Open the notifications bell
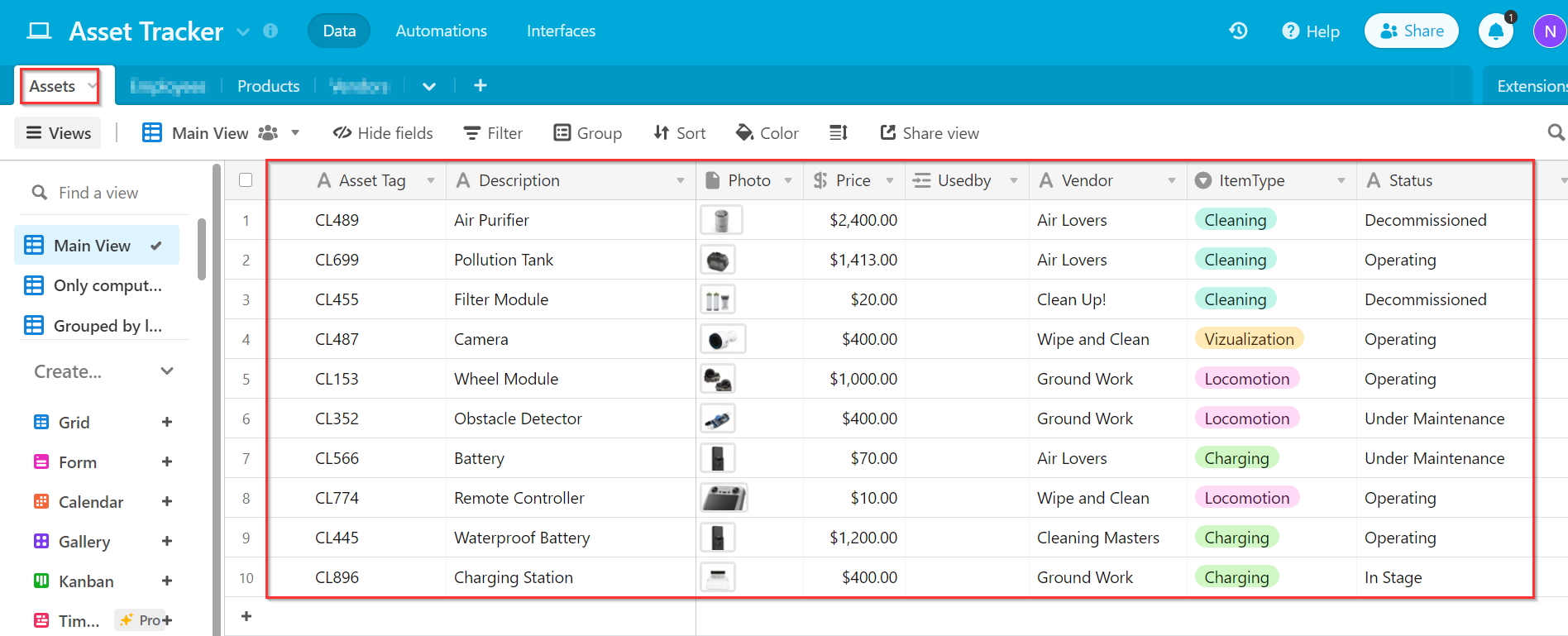The width and height of the screenshot is (1568, 636). [x=1495, y=31]
